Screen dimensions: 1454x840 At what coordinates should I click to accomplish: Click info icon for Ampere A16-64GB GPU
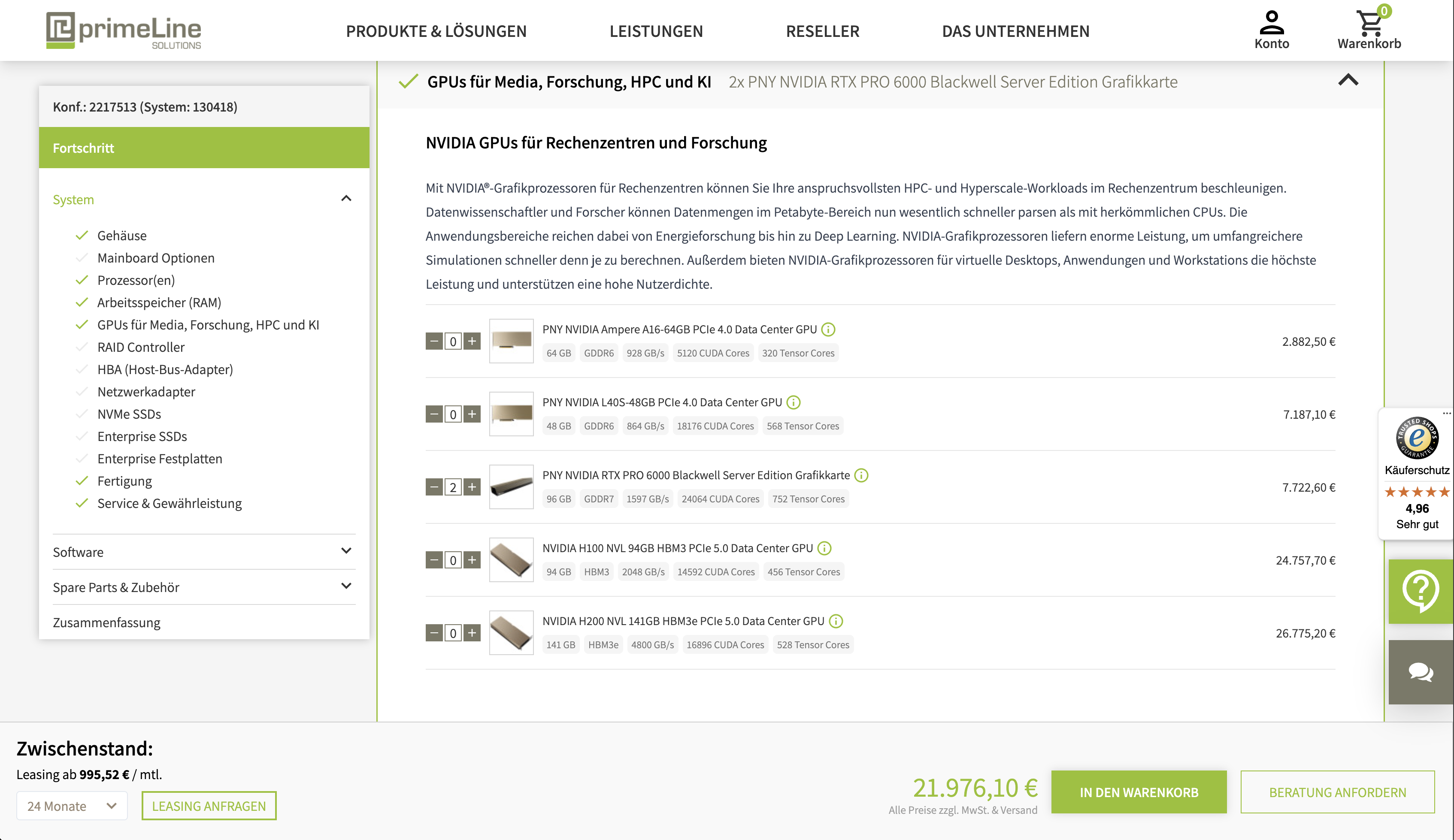click(x=828, y=329)
